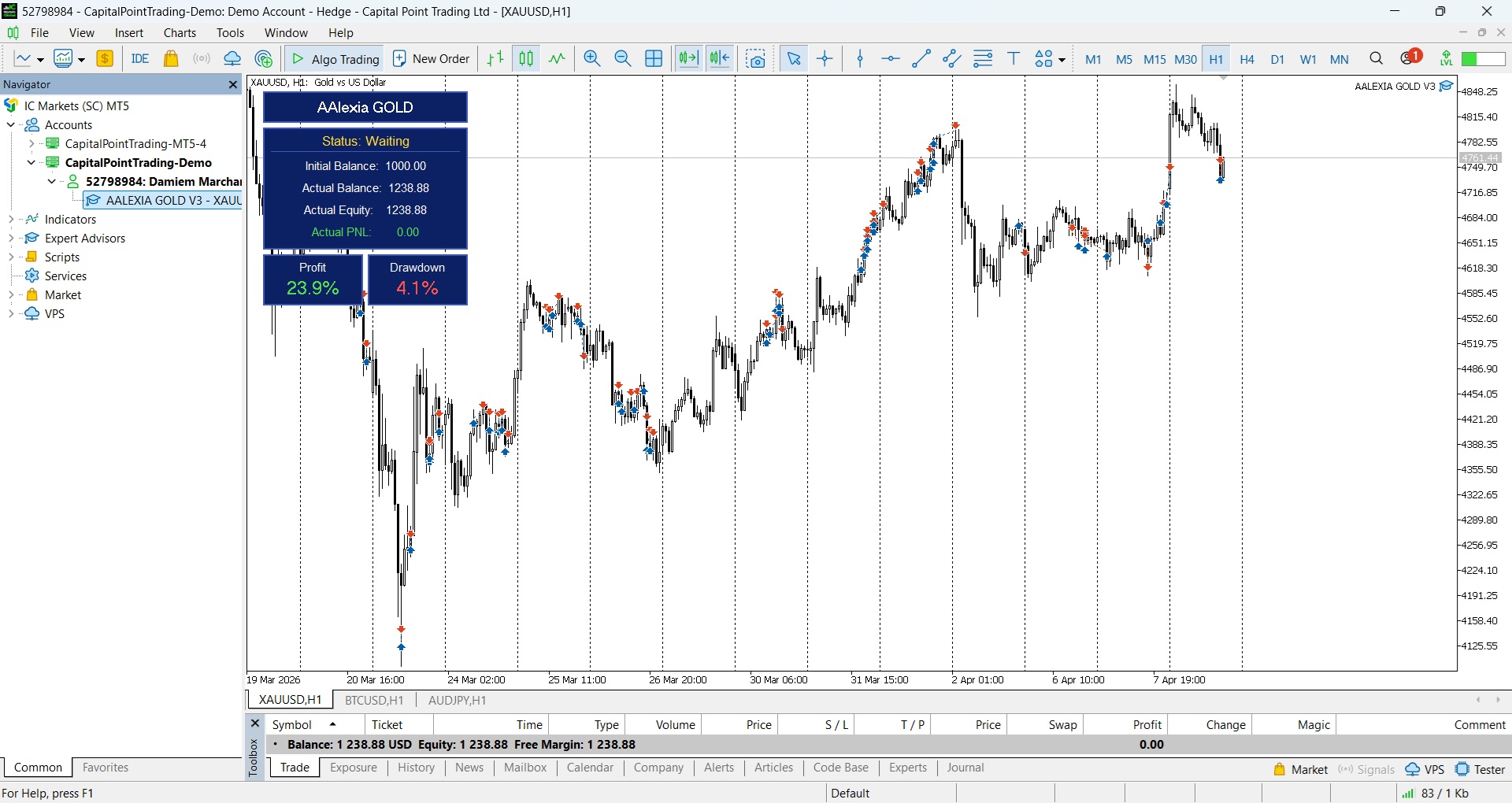The image size is (1512, 803).
Task: Zoom in on the chart
Action: click(x=592, y=59)
